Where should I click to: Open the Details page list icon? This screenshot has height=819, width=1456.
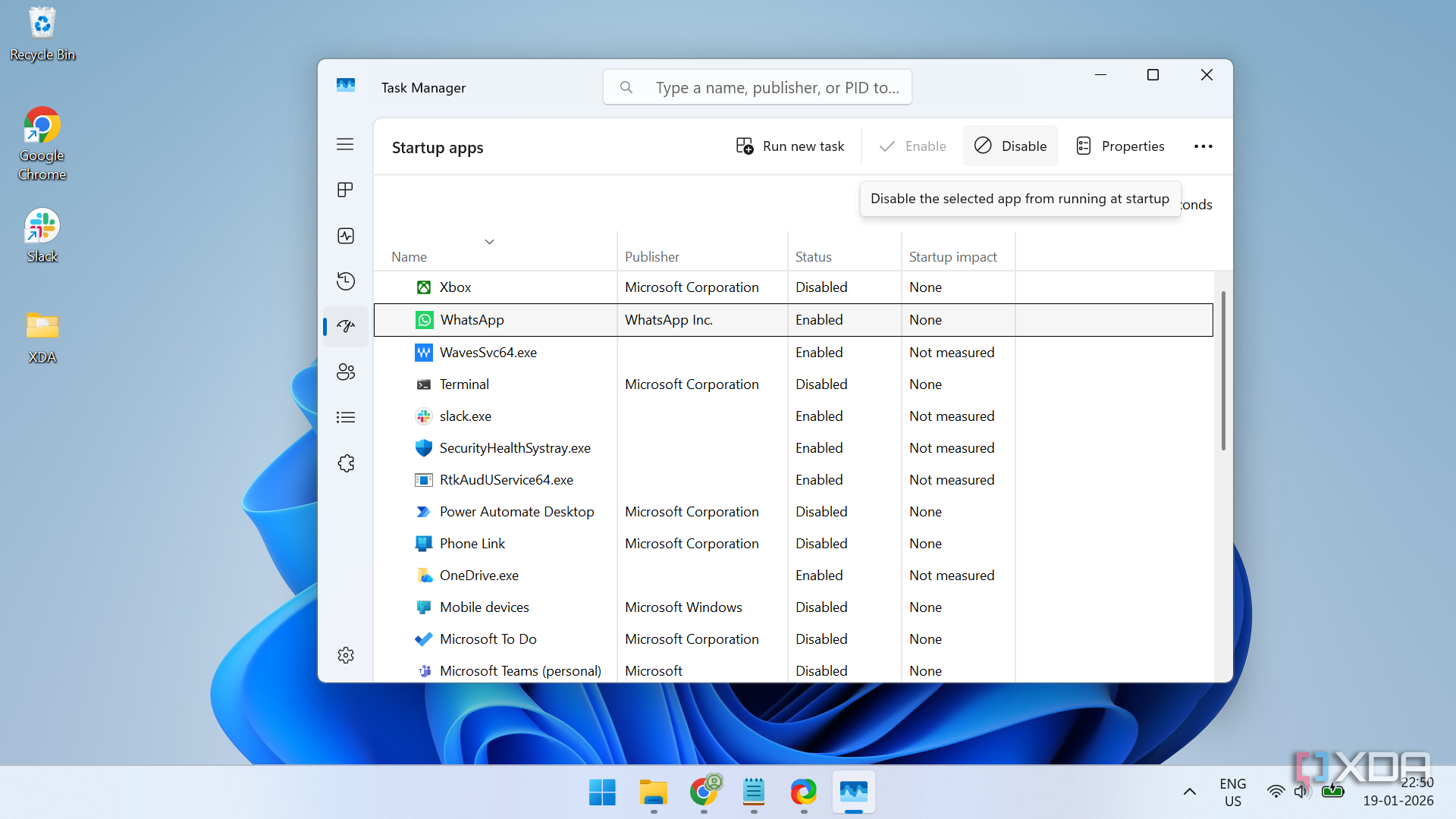(x=345, y=417)
